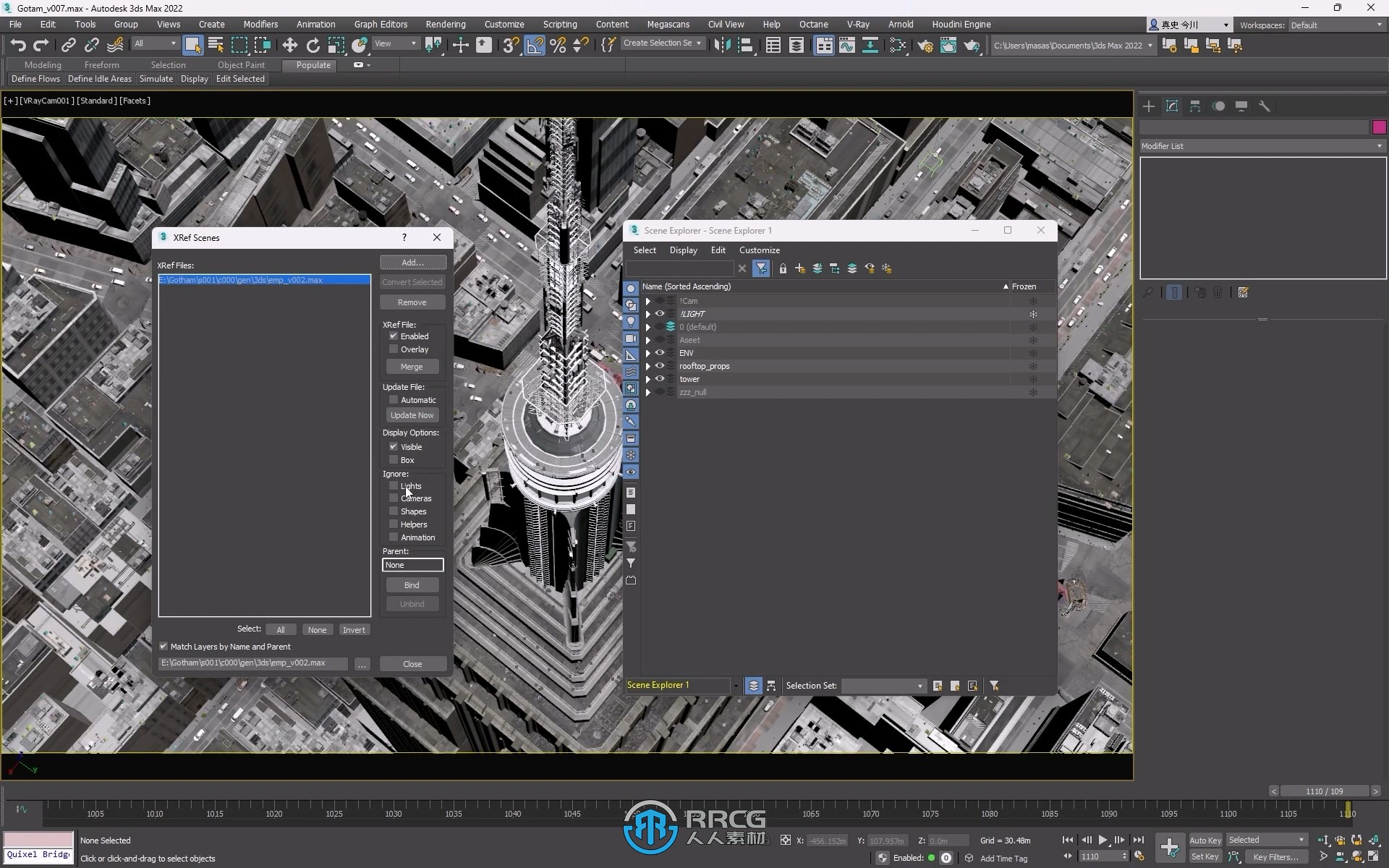Screen dimensions: 1389x868
Task: Enable the Lights ignore checkbox
Action: click(393, 486)
